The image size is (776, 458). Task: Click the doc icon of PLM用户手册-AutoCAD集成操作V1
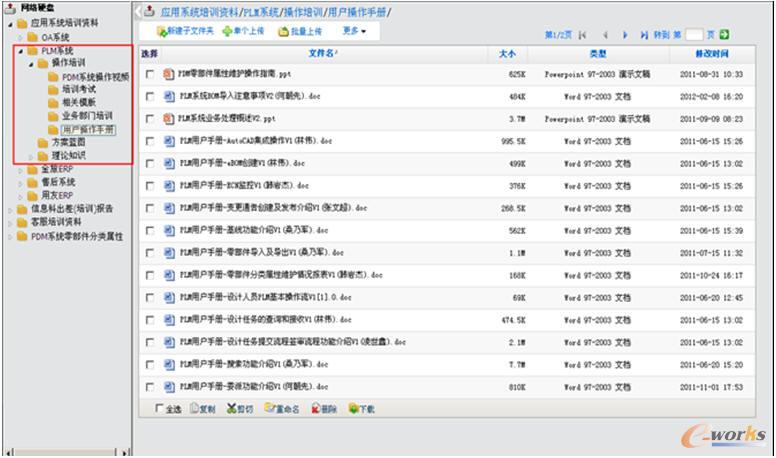(x=169, y=141)
